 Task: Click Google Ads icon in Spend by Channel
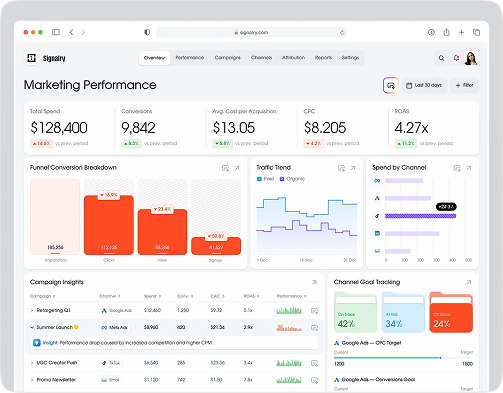coord(377,198)
